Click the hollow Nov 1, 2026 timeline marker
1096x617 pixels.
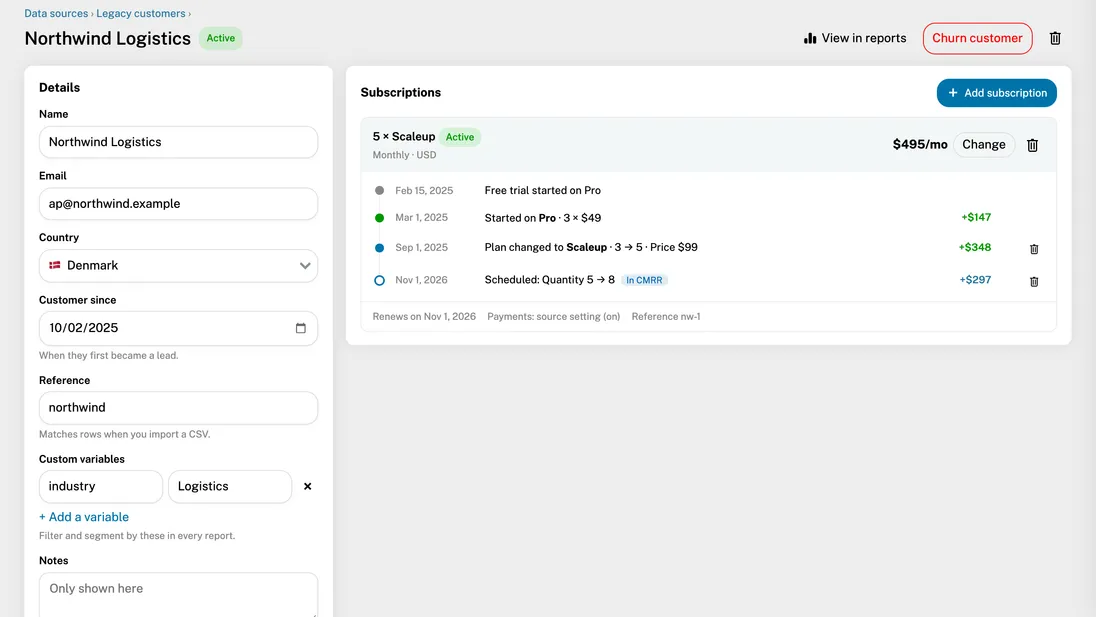coord(380,280)
